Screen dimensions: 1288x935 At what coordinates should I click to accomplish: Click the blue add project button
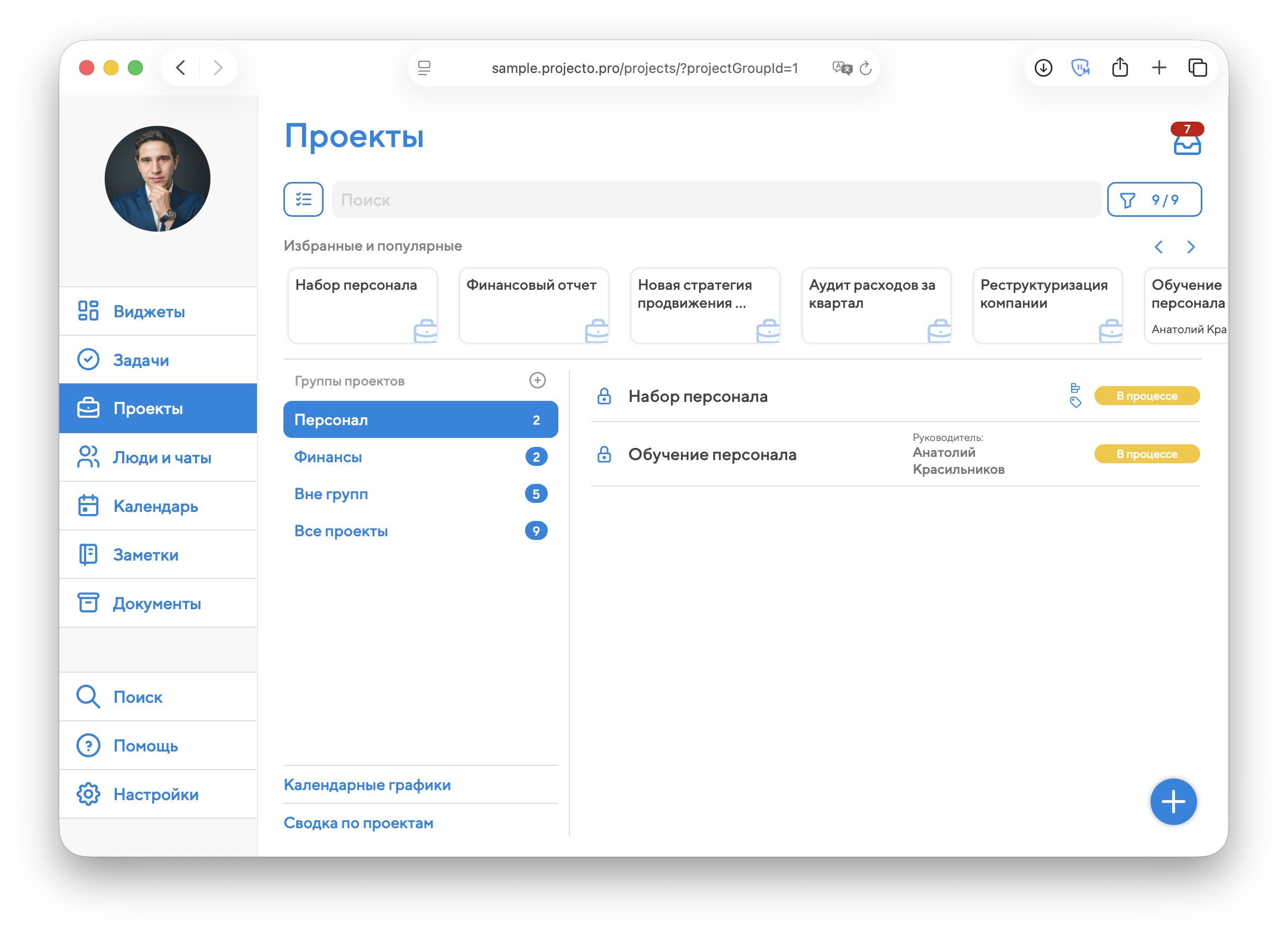coord(1173,802)
